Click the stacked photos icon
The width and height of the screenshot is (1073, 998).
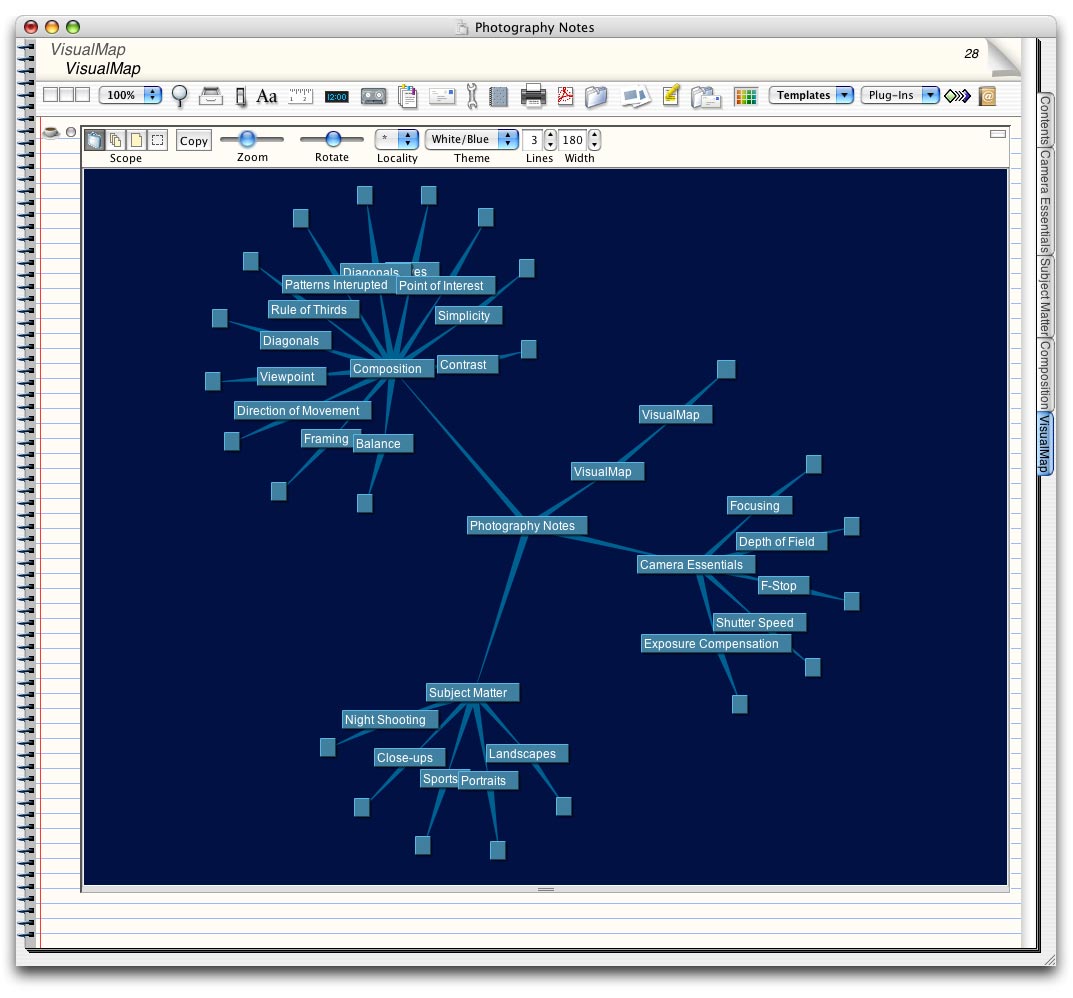(x=636, y=97)
